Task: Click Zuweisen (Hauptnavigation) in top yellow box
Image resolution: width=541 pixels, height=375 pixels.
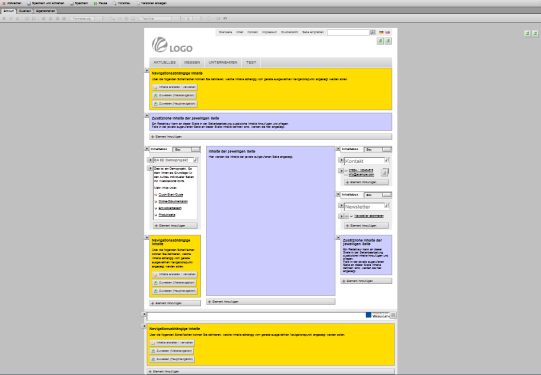Action: point(175,104)
